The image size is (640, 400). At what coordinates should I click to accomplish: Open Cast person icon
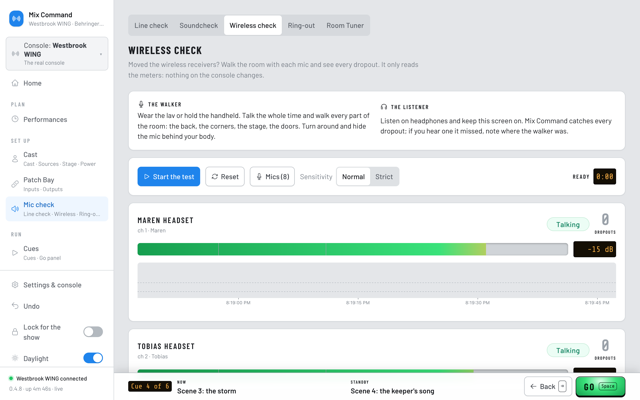pyautogui.click(x=15, y=159)
